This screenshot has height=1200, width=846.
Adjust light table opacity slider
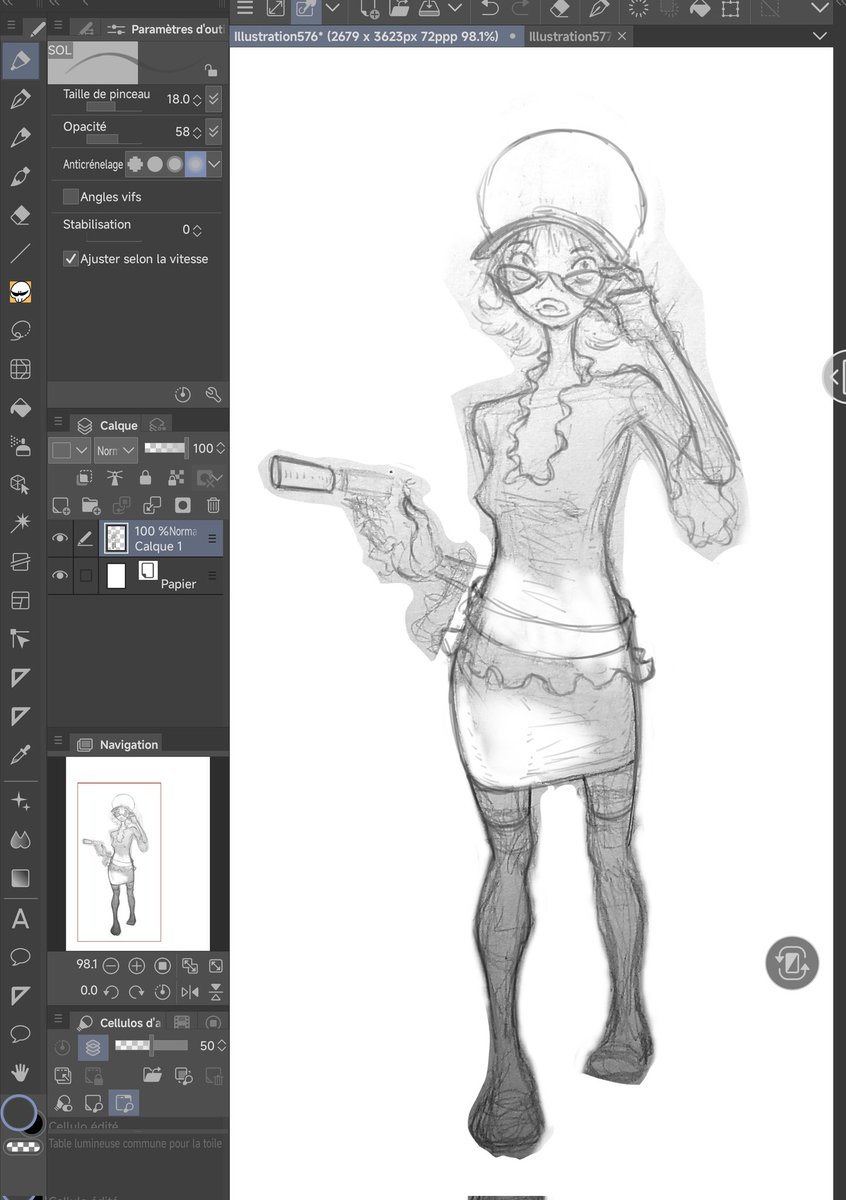[151, 1045]
